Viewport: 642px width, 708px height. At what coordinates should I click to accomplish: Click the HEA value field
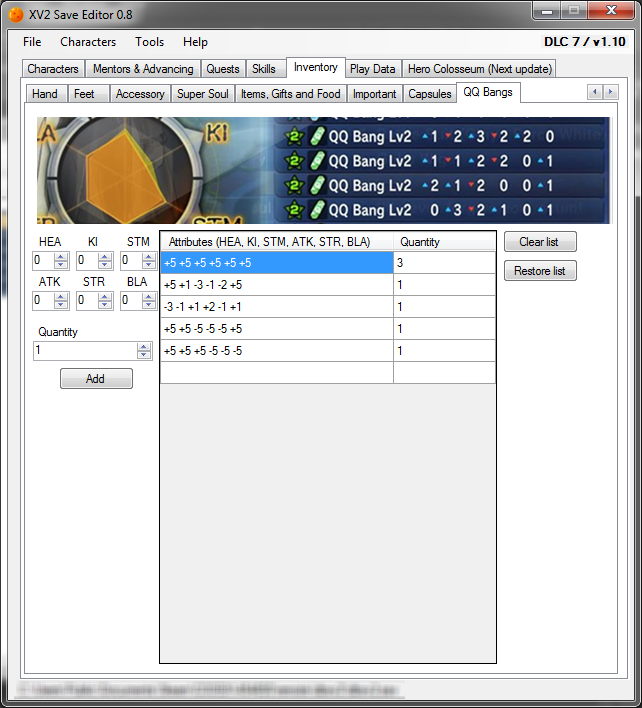point(43,261)
